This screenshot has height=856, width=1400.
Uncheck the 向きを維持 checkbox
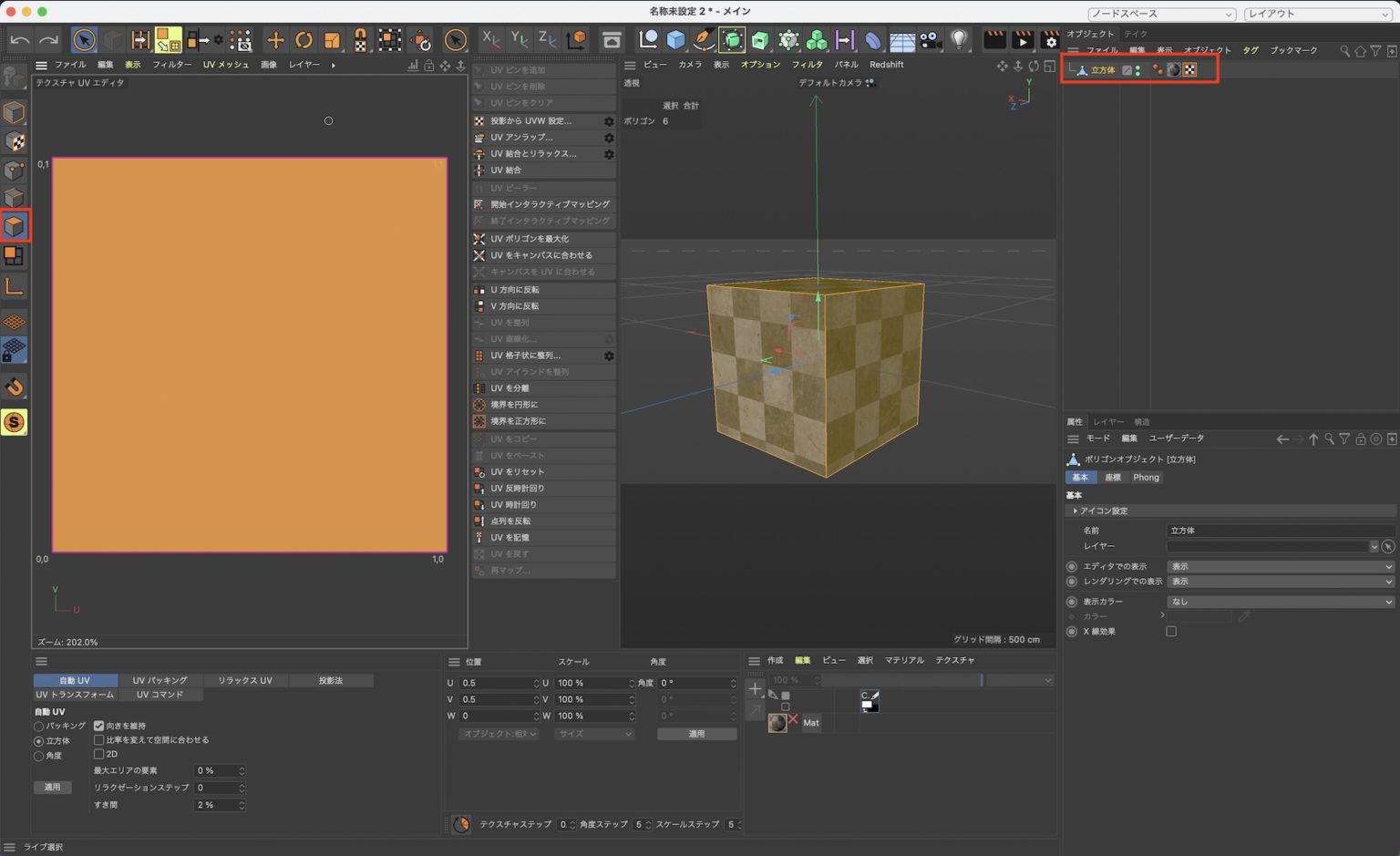point(99,726)
